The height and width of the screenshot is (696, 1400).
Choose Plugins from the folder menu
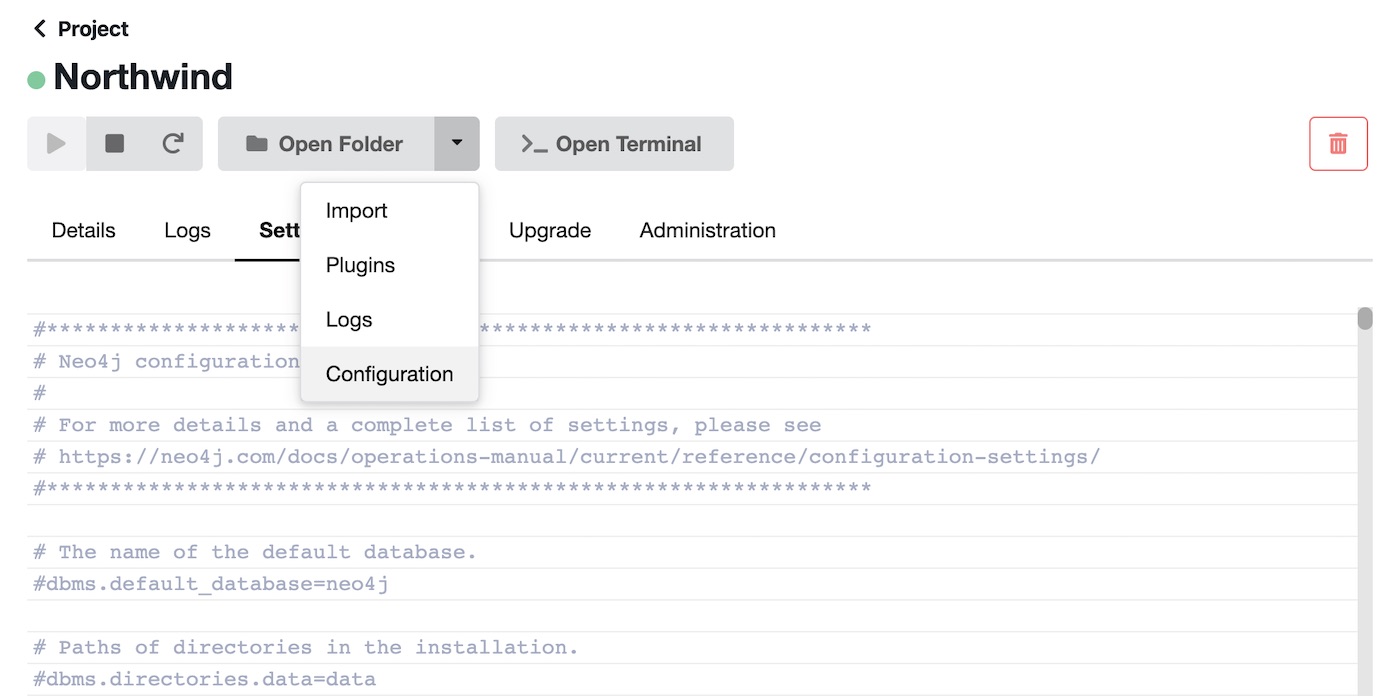tap(389, 265)
